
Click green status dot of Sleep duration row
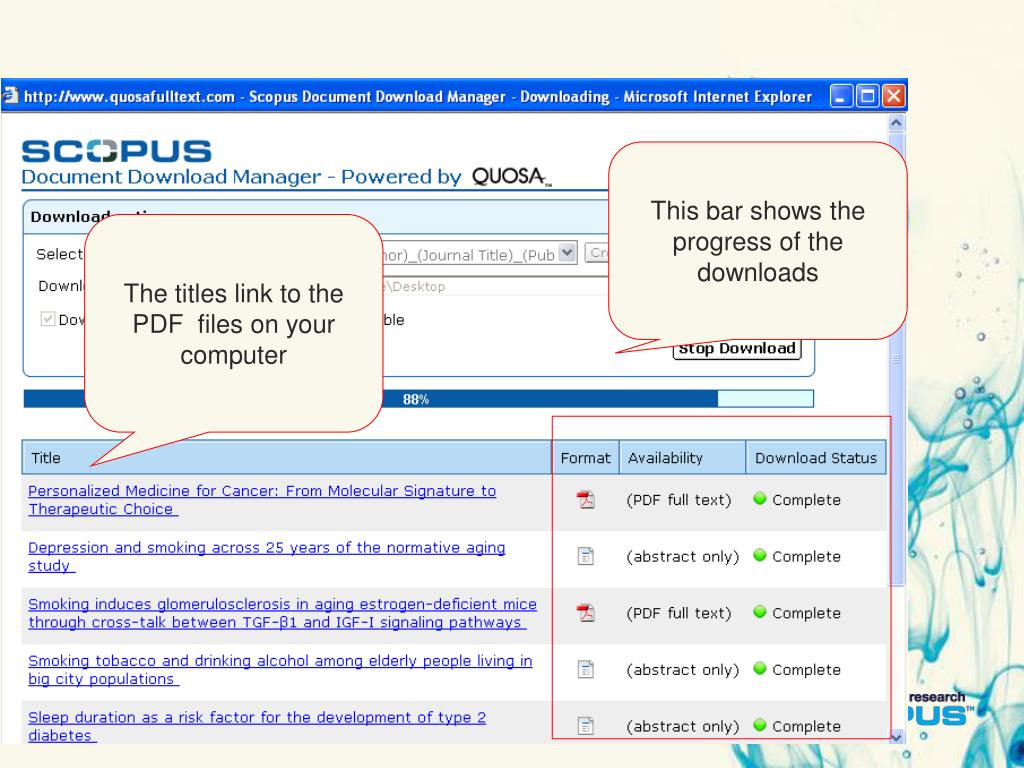pyautogui.click(x=760, y=725)
